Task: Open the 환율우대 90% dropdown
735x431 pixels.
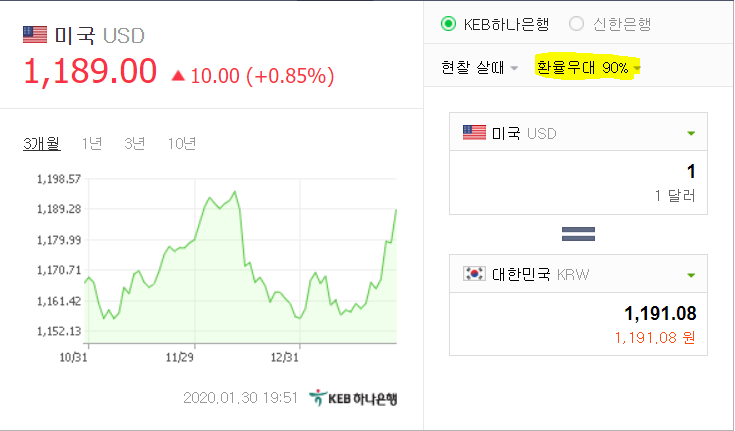Action: (x=588, y=68)
